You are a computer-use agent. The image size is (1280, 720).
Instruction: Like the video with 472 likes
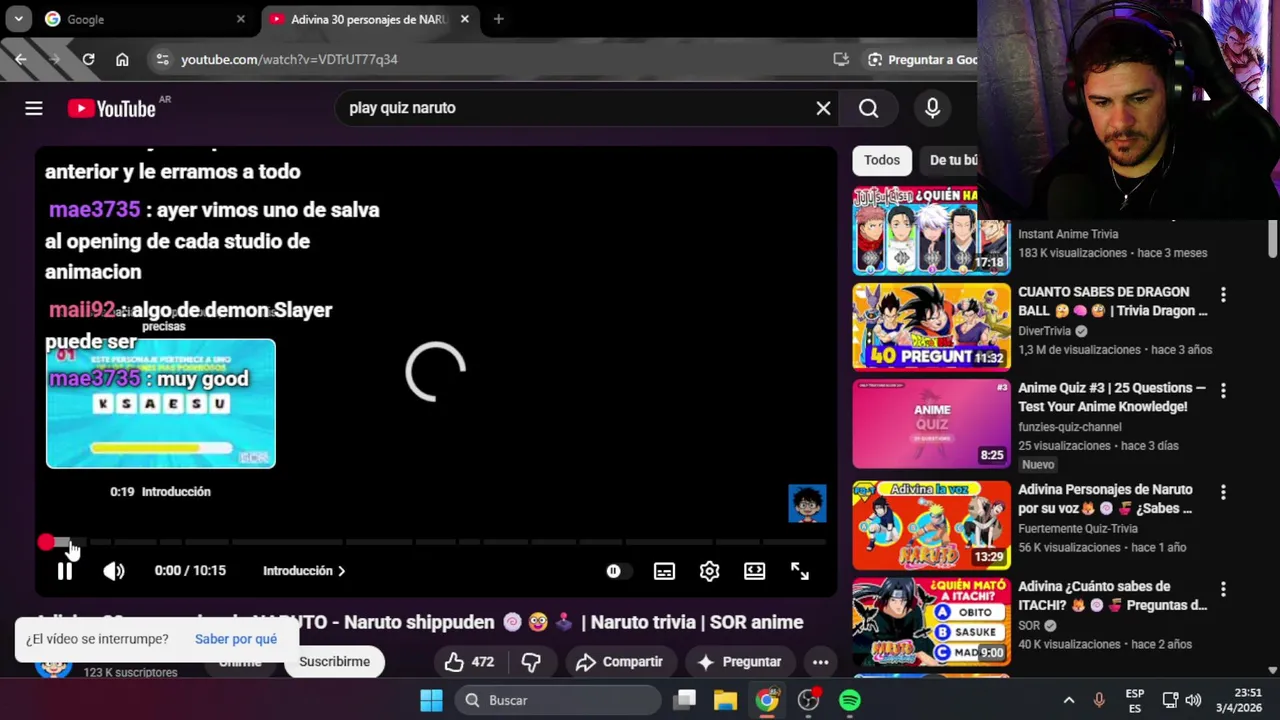coord(470,662)
